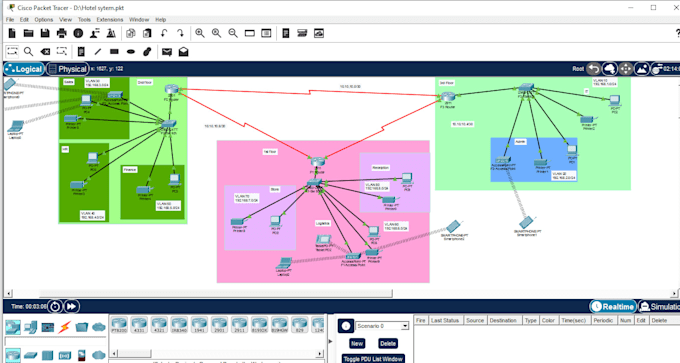Click the Last Status column header

[445, 320]
